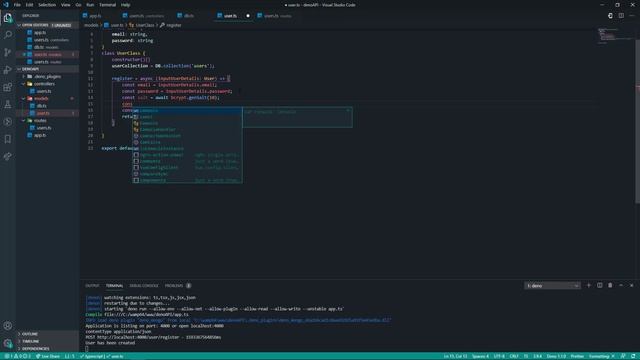Open the Search view in the activity bar
Screen dimensions: 640x360
pos(8,35)
